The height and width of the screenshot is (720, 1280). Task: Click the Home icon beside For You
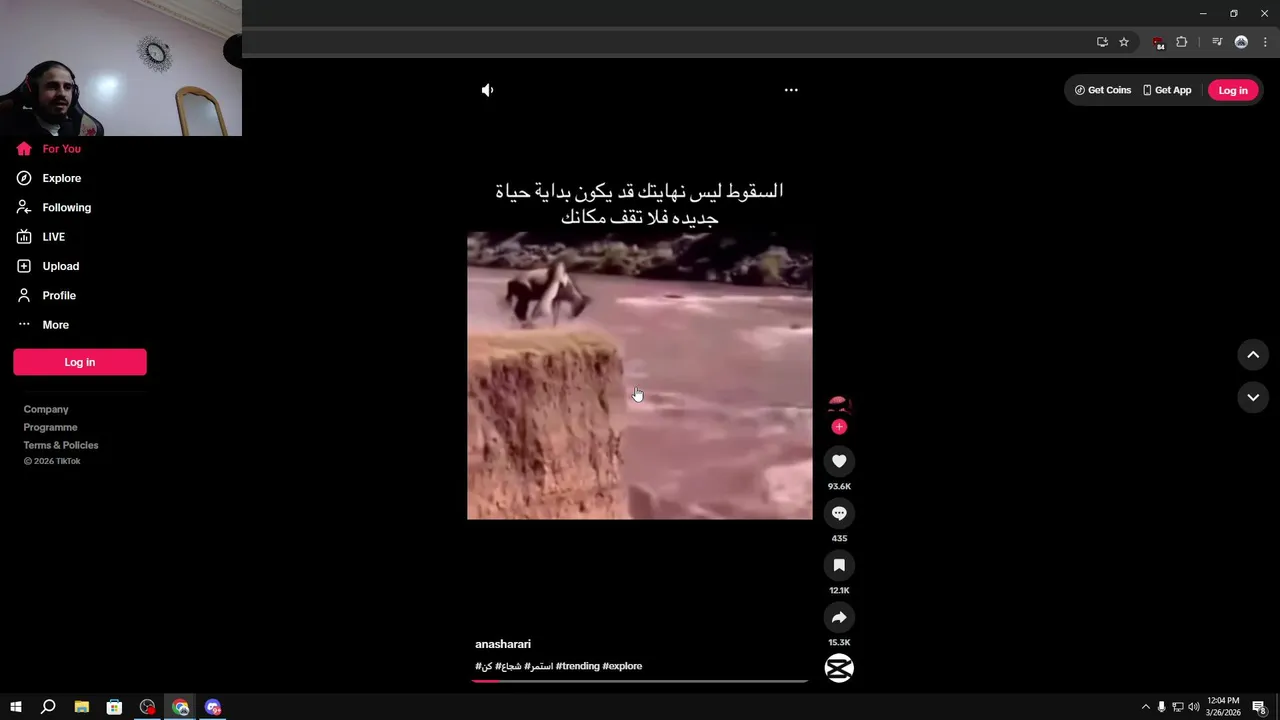[x=24, y=149]
